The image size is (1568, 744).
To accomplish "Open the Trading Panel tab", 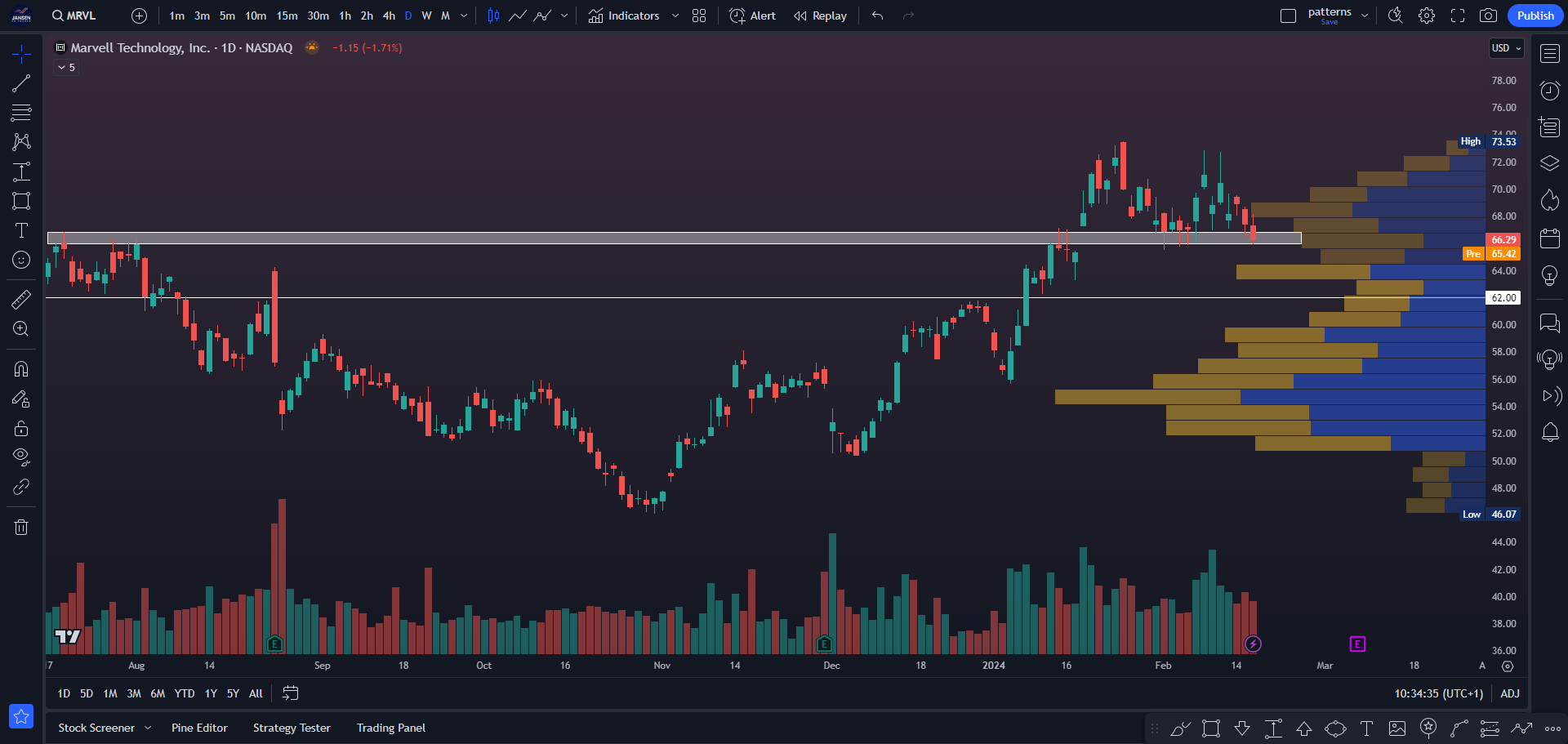I will click(391, 728).
